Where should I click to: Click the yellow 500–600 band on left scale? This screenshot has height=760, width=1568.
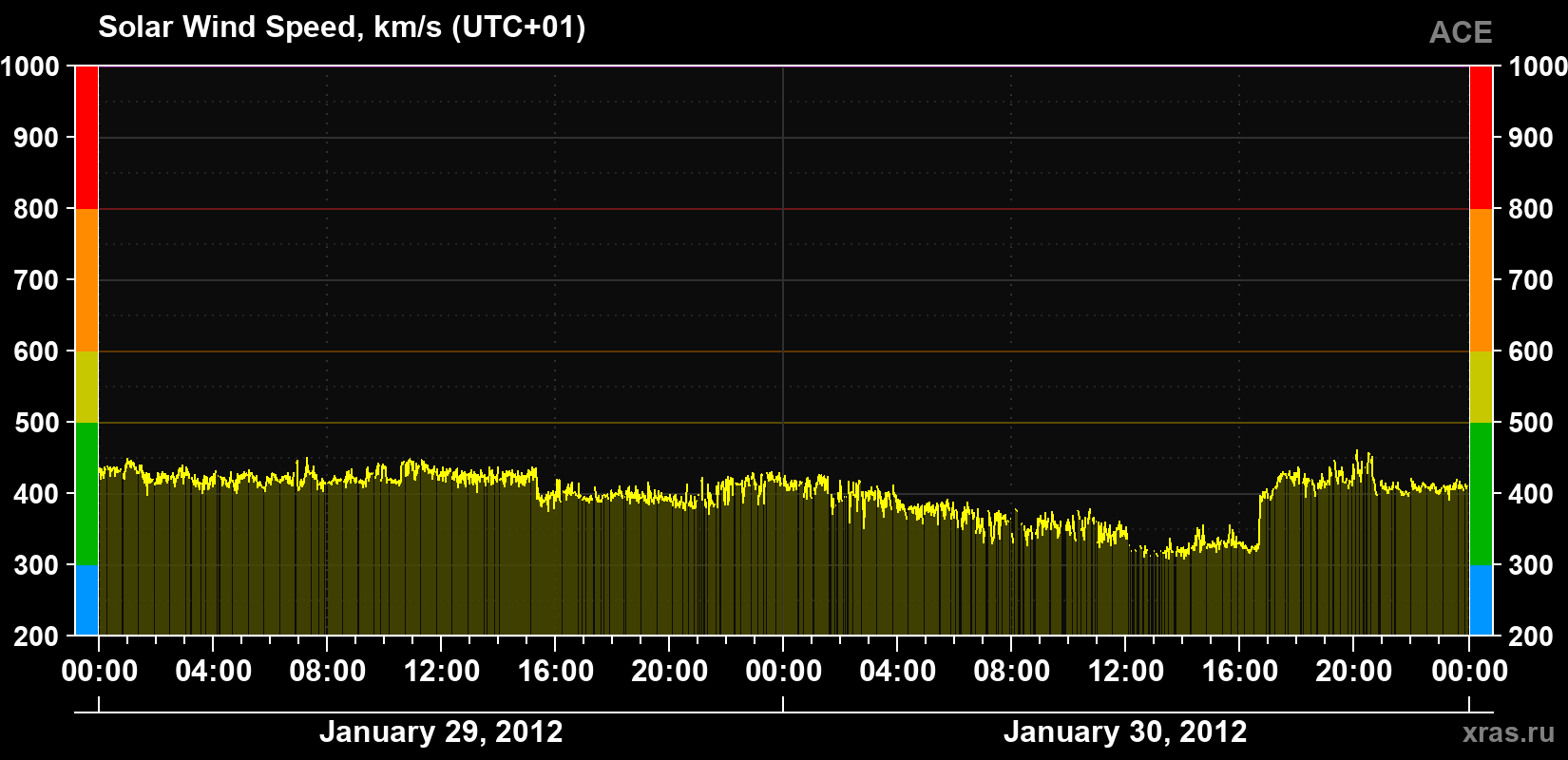86,387
